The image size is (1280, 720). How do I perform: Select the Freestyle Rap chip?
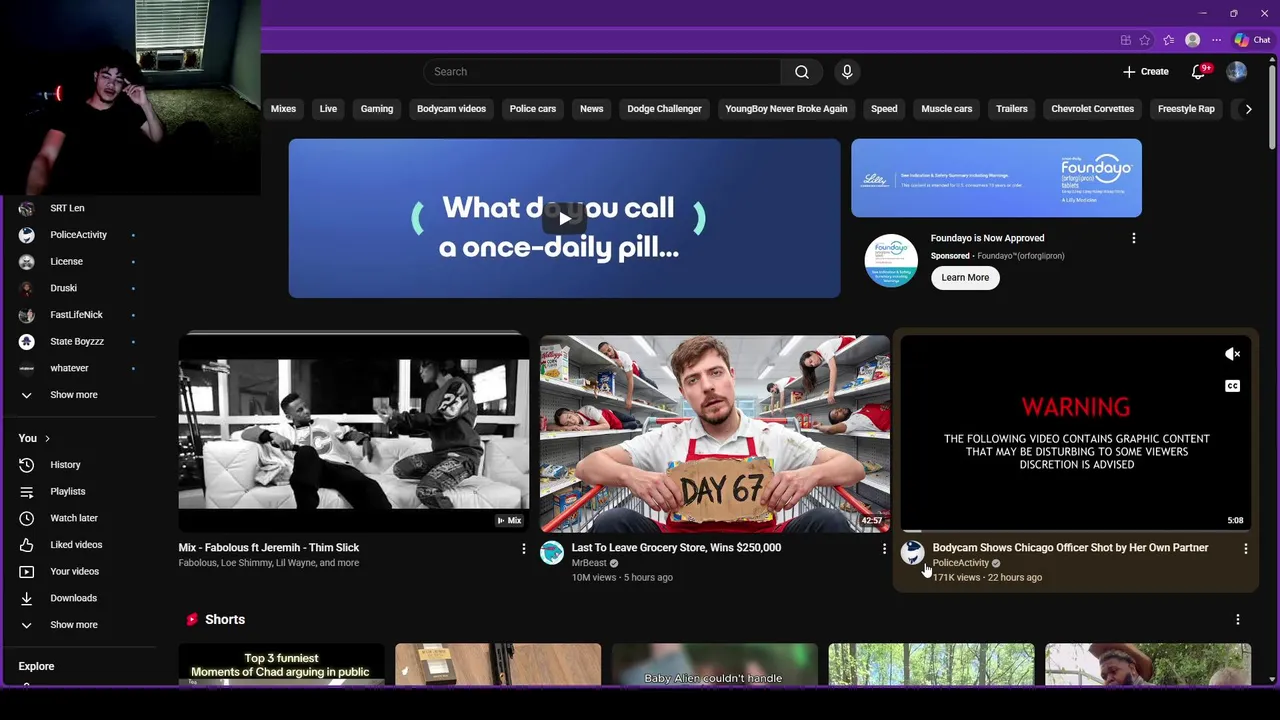click(x=1186, y=109)
